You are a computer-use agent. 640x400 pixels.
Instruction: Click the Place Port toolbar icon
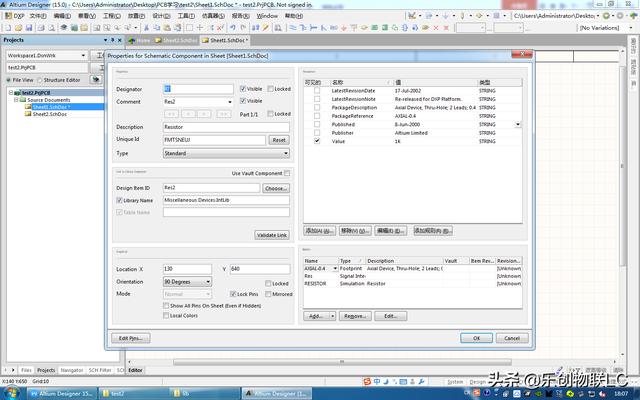point(425,28)
